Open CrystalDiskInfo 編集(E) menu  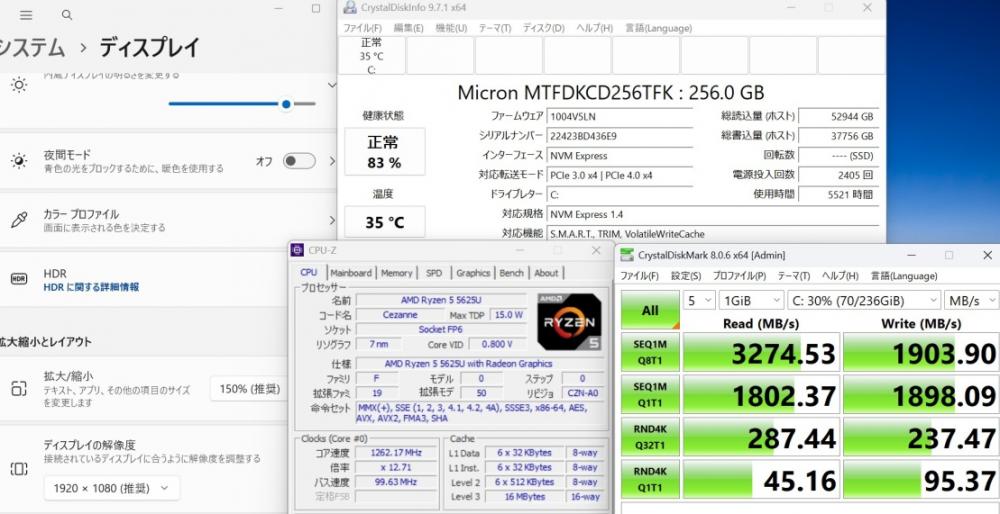(408, 28)
